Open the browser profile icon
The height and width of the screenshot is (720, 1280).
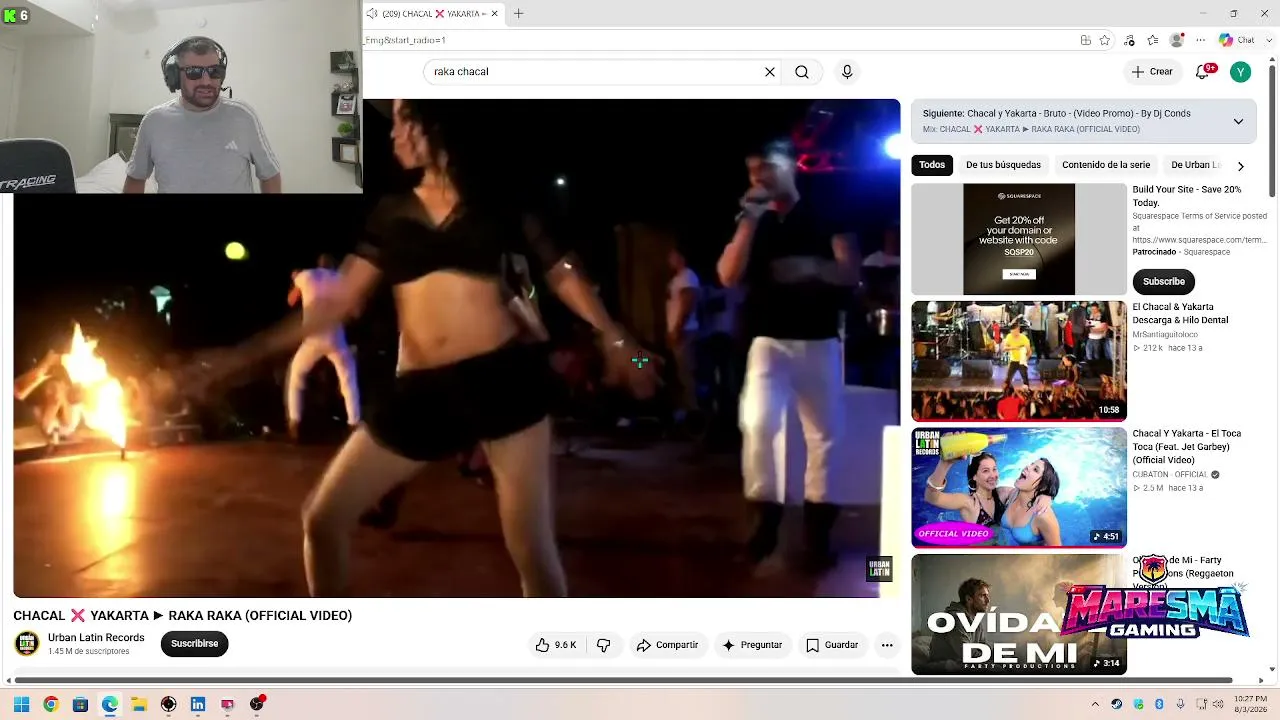(x=1177, y=40)
